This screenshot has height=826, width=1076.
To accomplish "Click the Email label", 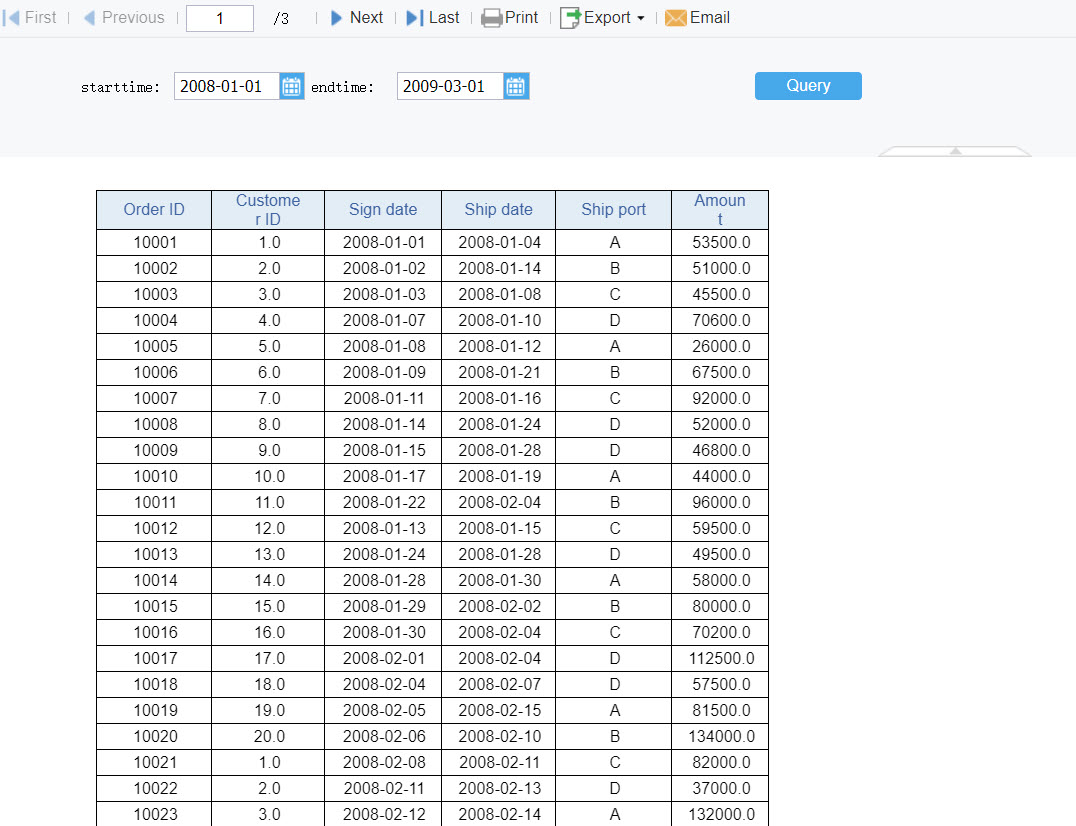I will [710, 18].
